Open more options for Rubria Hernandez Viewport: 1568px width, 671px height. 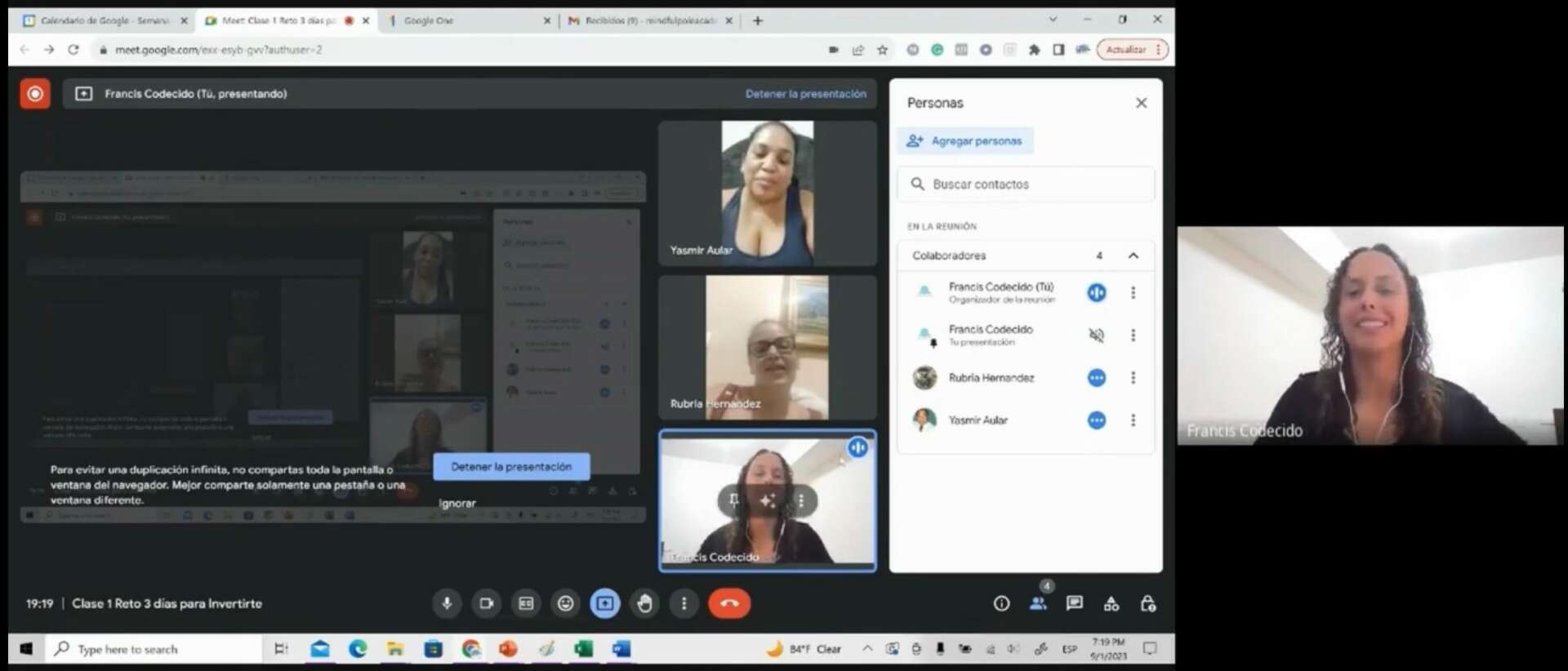coord(1133,378)
